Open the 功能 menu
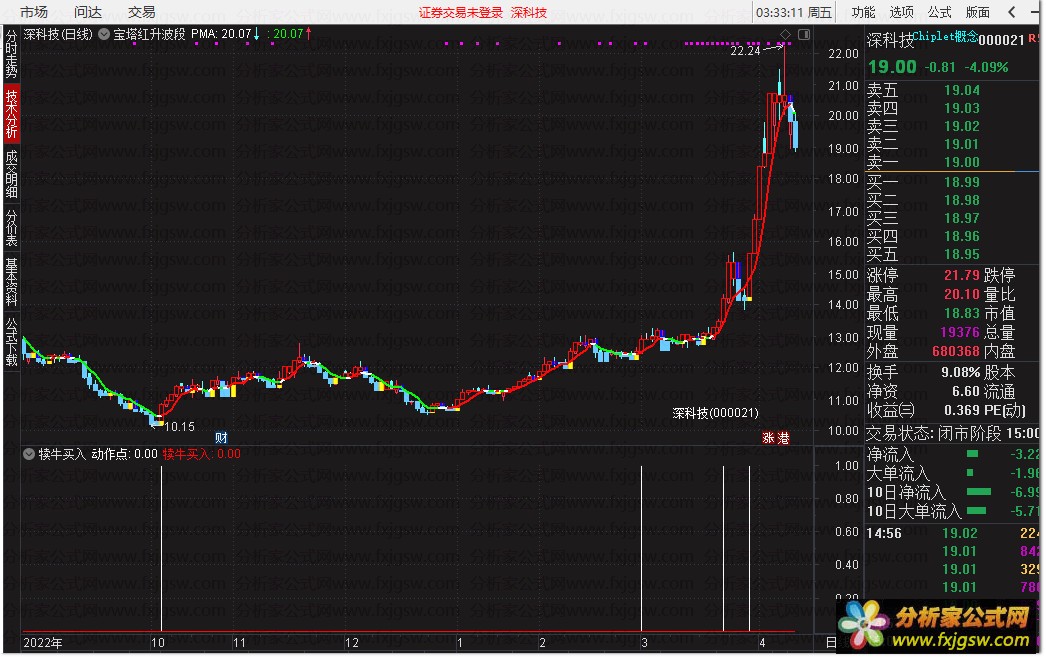The height and width of the screenshot is (657, 1046). click(863, 12)
